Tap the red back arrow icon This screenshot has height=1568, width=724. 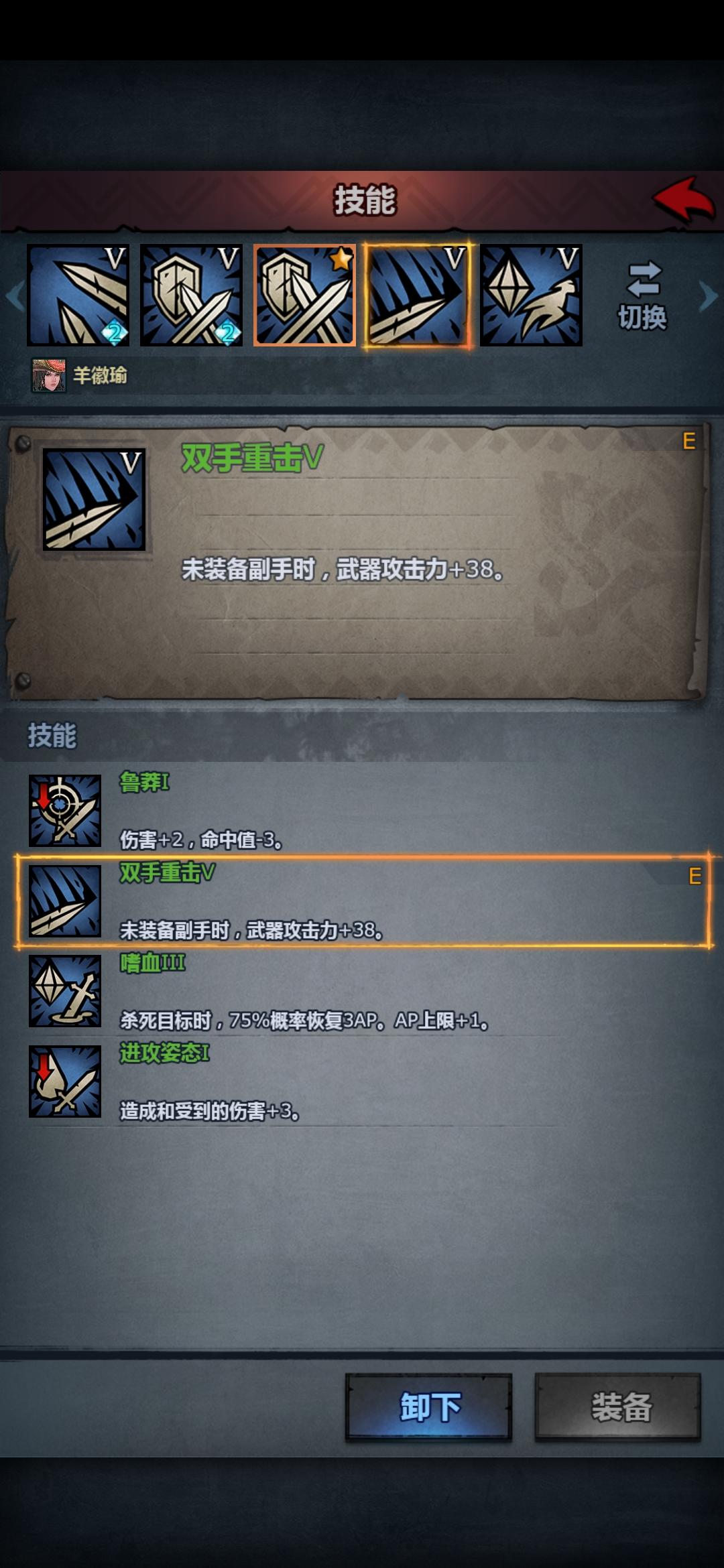click(x=684, y=200)
